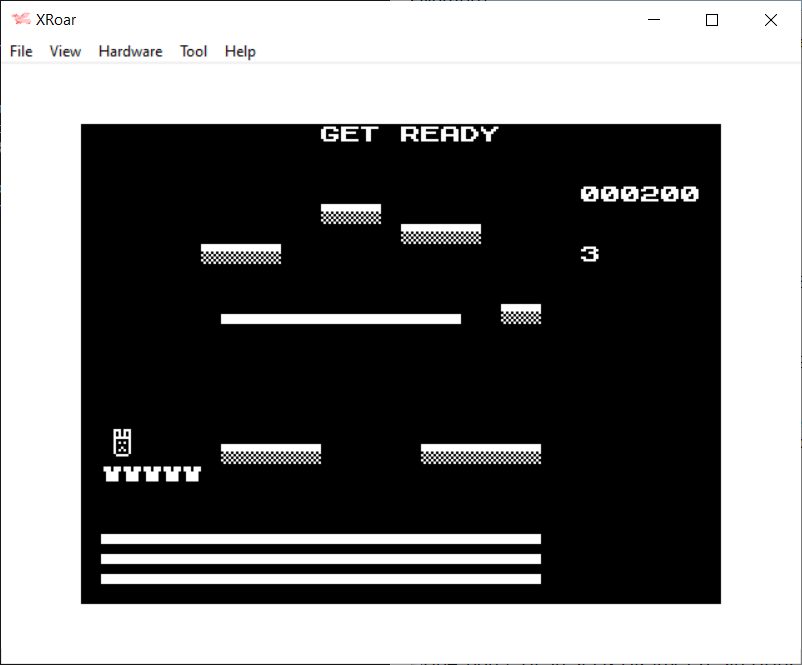Click the long thin white bar mid-screen
Image resolution: width=802 pixels, height=665 pixels.
(x=340, y=319)
